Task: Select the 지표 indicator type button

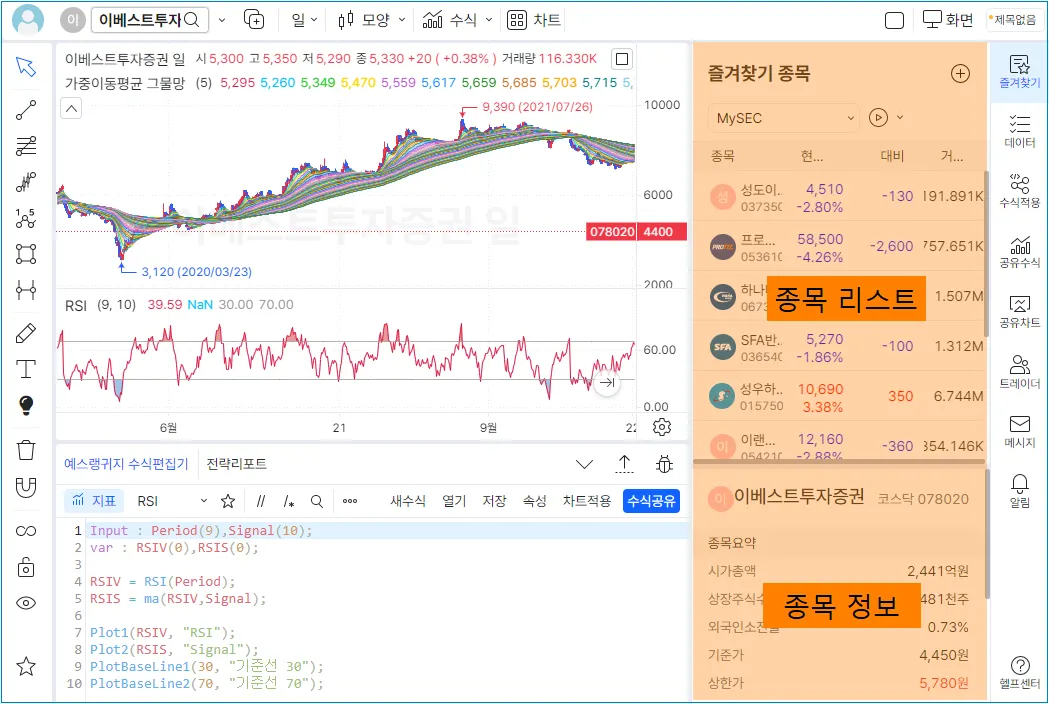Action: [94, 501]
